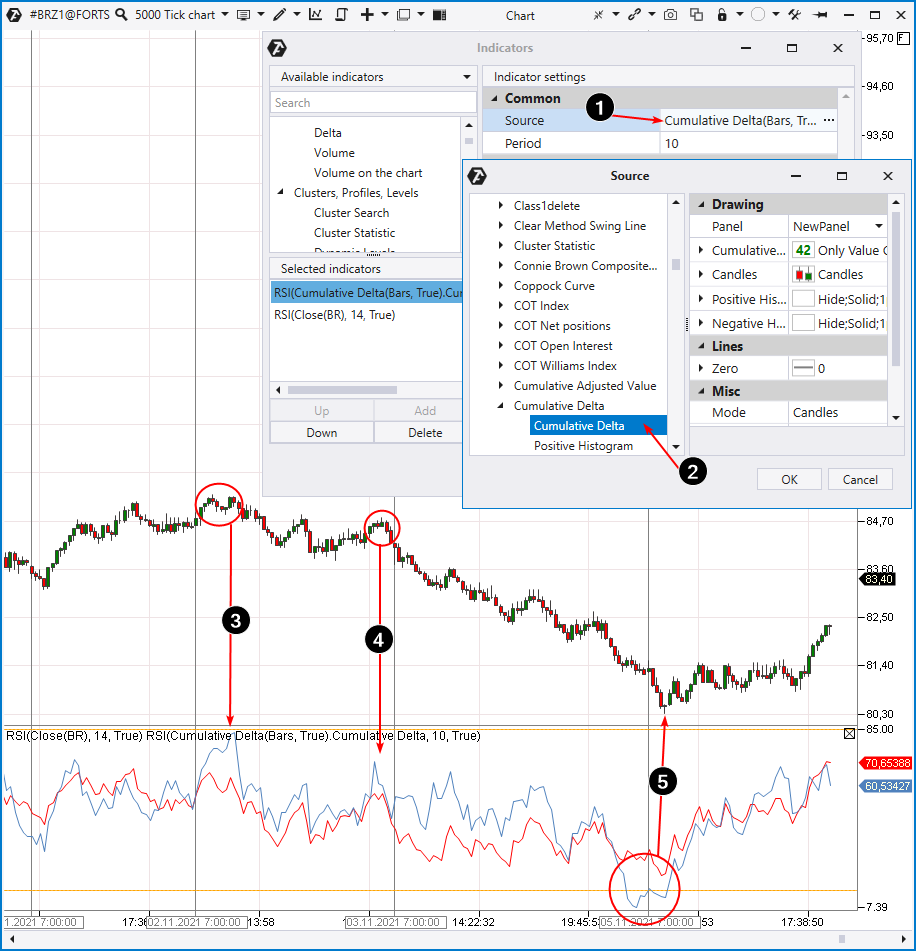Open chart settings via crossed-tools icon
Screen dimensions: 916x951
794,15
